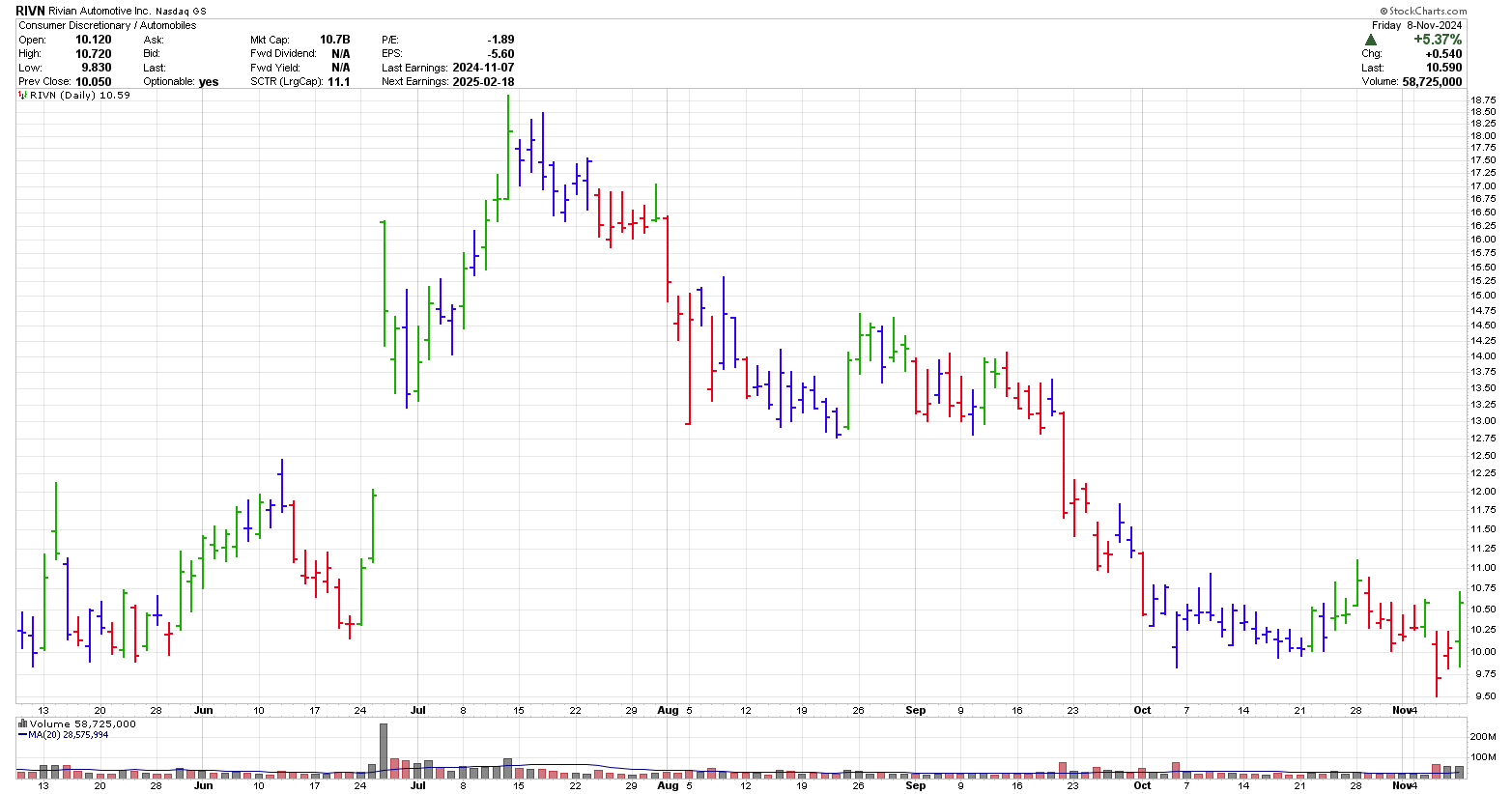Click the Prev Close value 10.050
1512x794 pixels.
[x=94, y=82]
